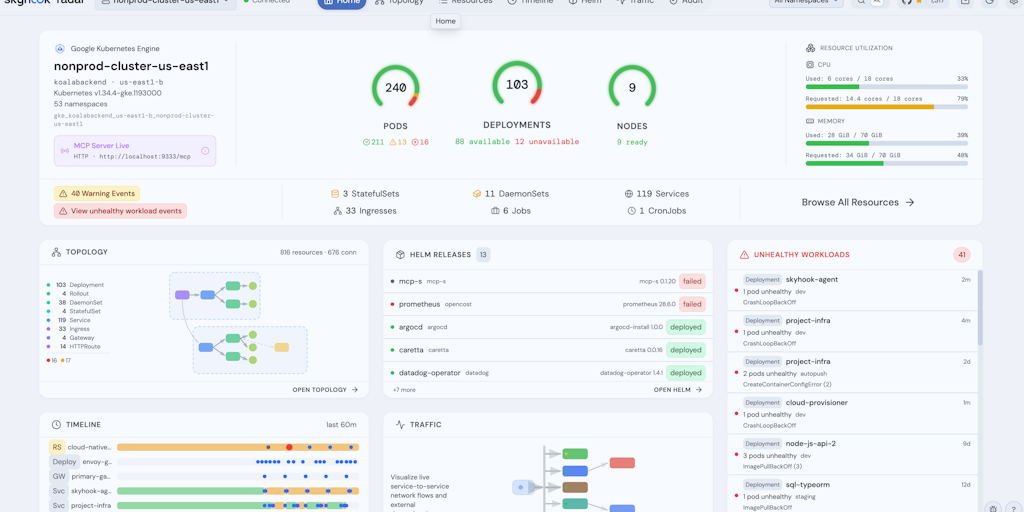Switch to the Helm tab in top navigation

pos(584,3)
